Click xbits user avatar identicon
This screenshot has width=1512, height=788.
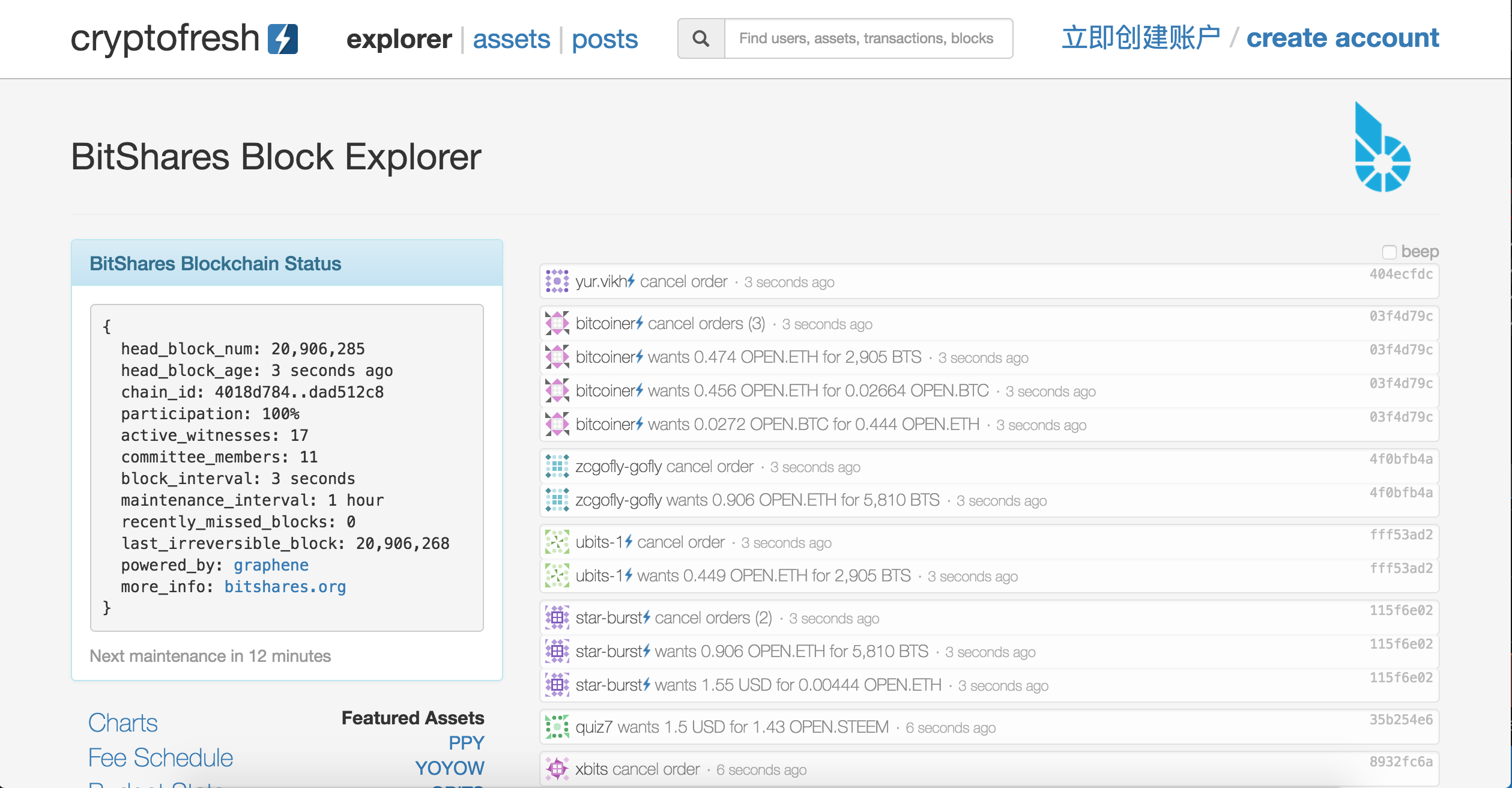pos(557,769)
